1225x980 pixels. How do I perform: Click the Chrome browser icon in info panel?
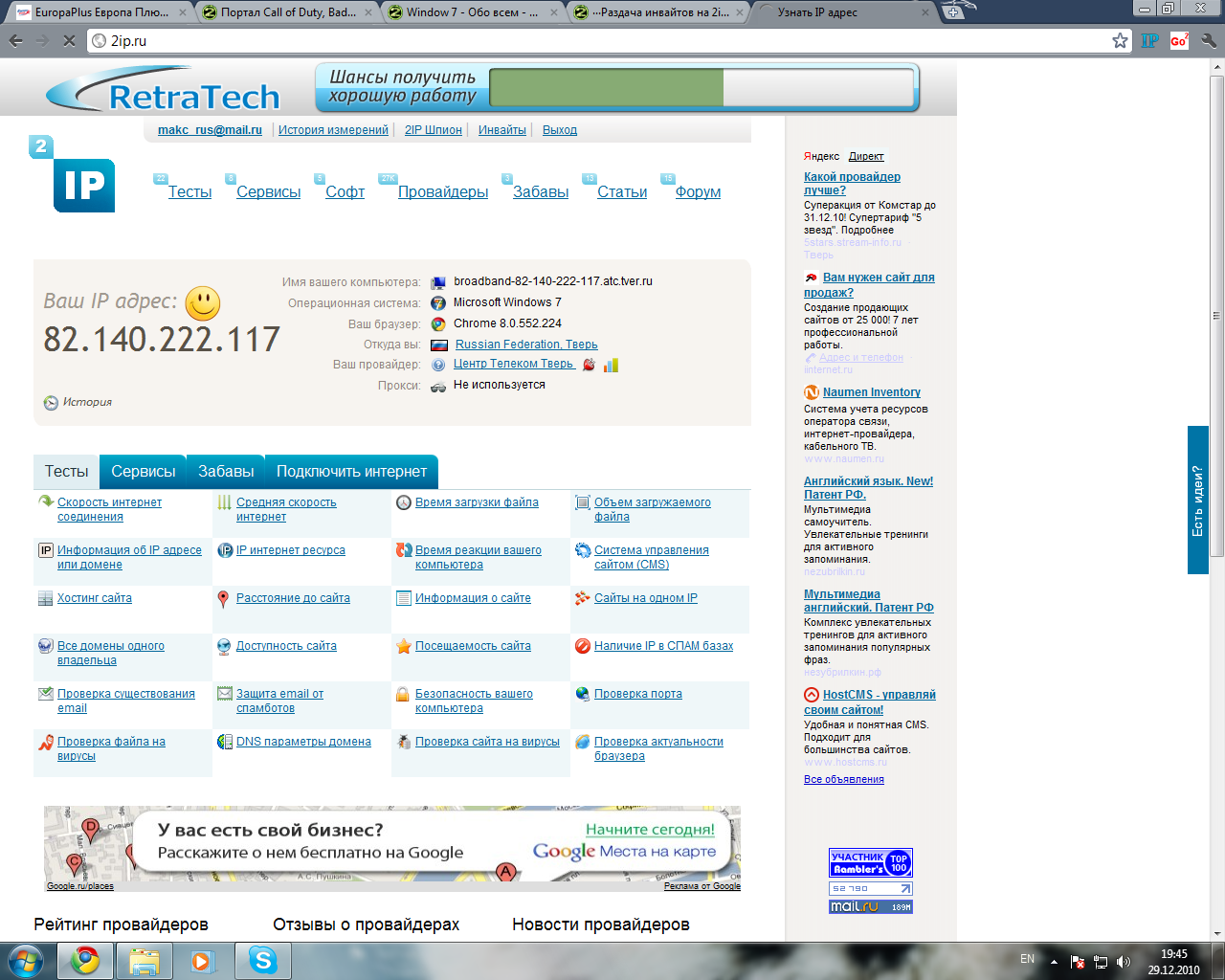tap(438, 324)
